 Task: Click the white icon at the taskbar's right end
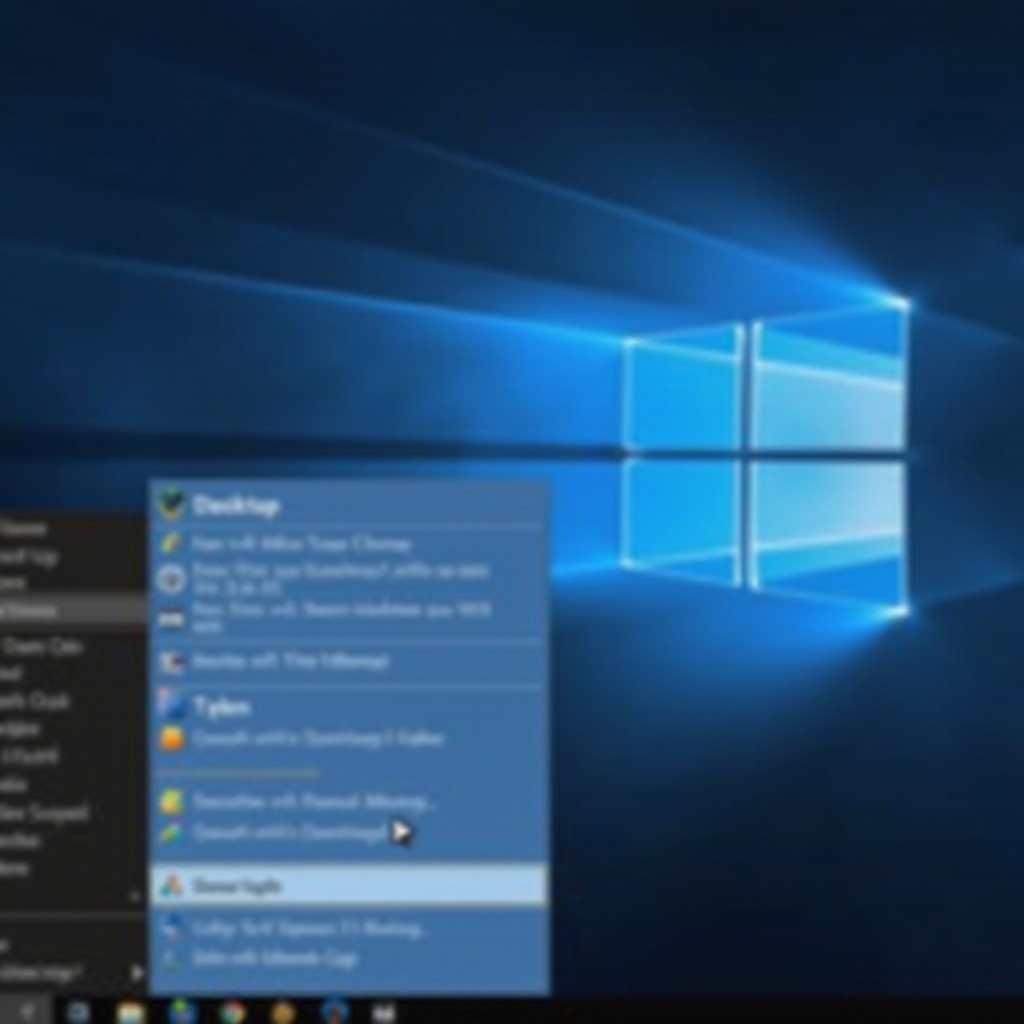click(x=383, y=1011)
